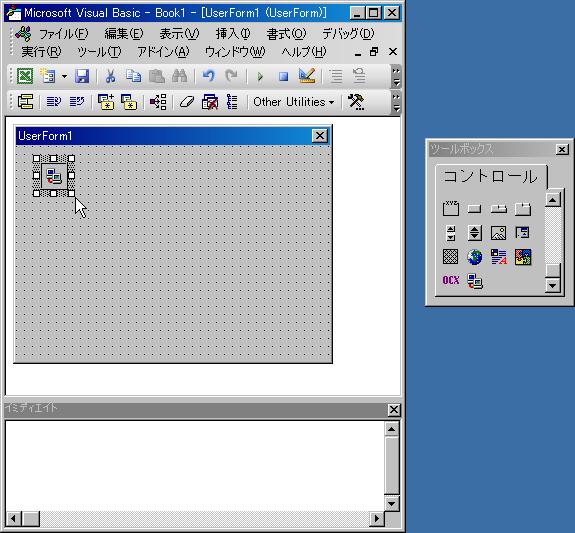Expand the standard toolbar overflow options
The image size is (575, 533).
click(396, 77)
